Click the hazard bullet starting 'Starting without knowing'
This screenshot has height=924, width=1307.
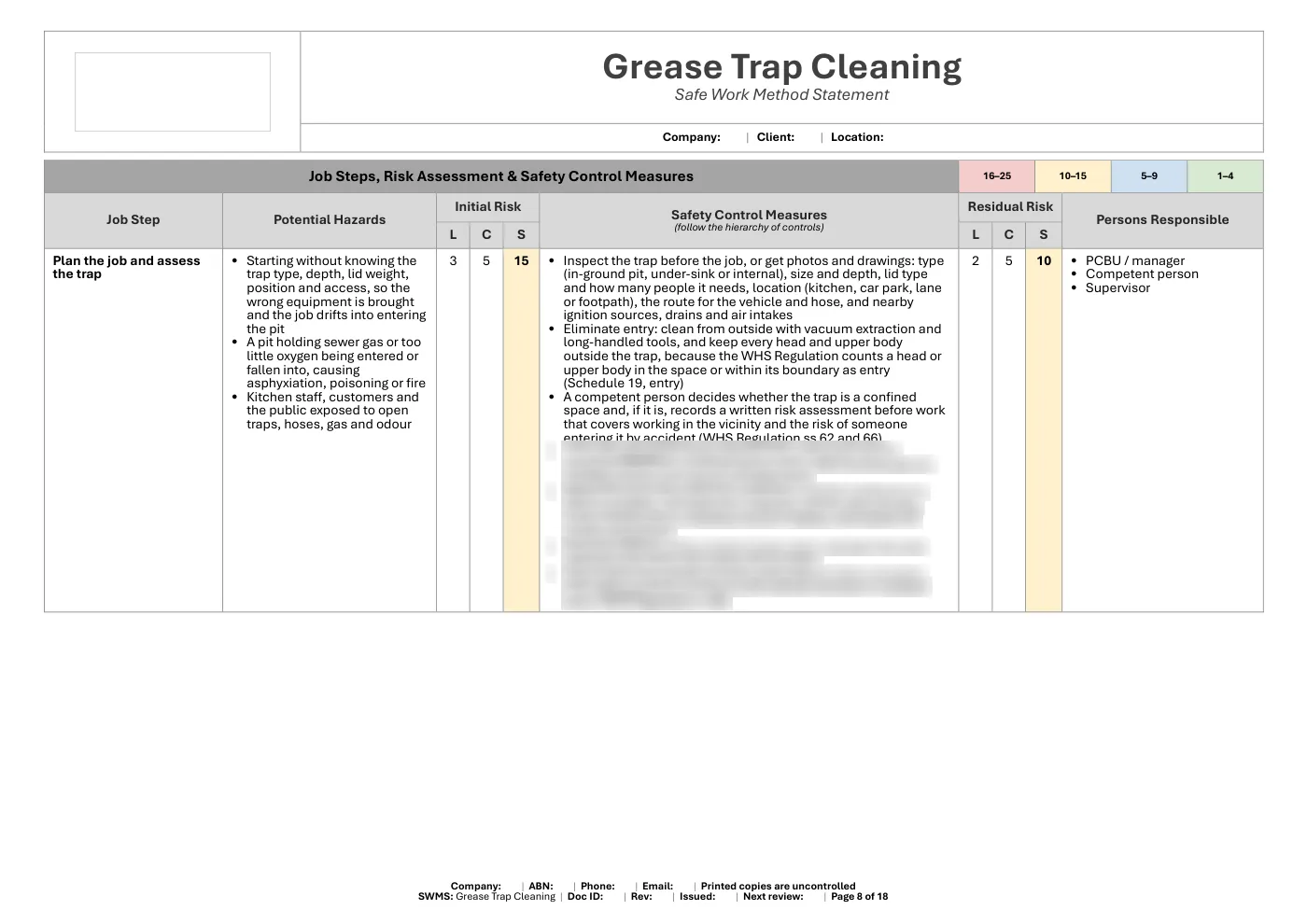tap(336, 295)
